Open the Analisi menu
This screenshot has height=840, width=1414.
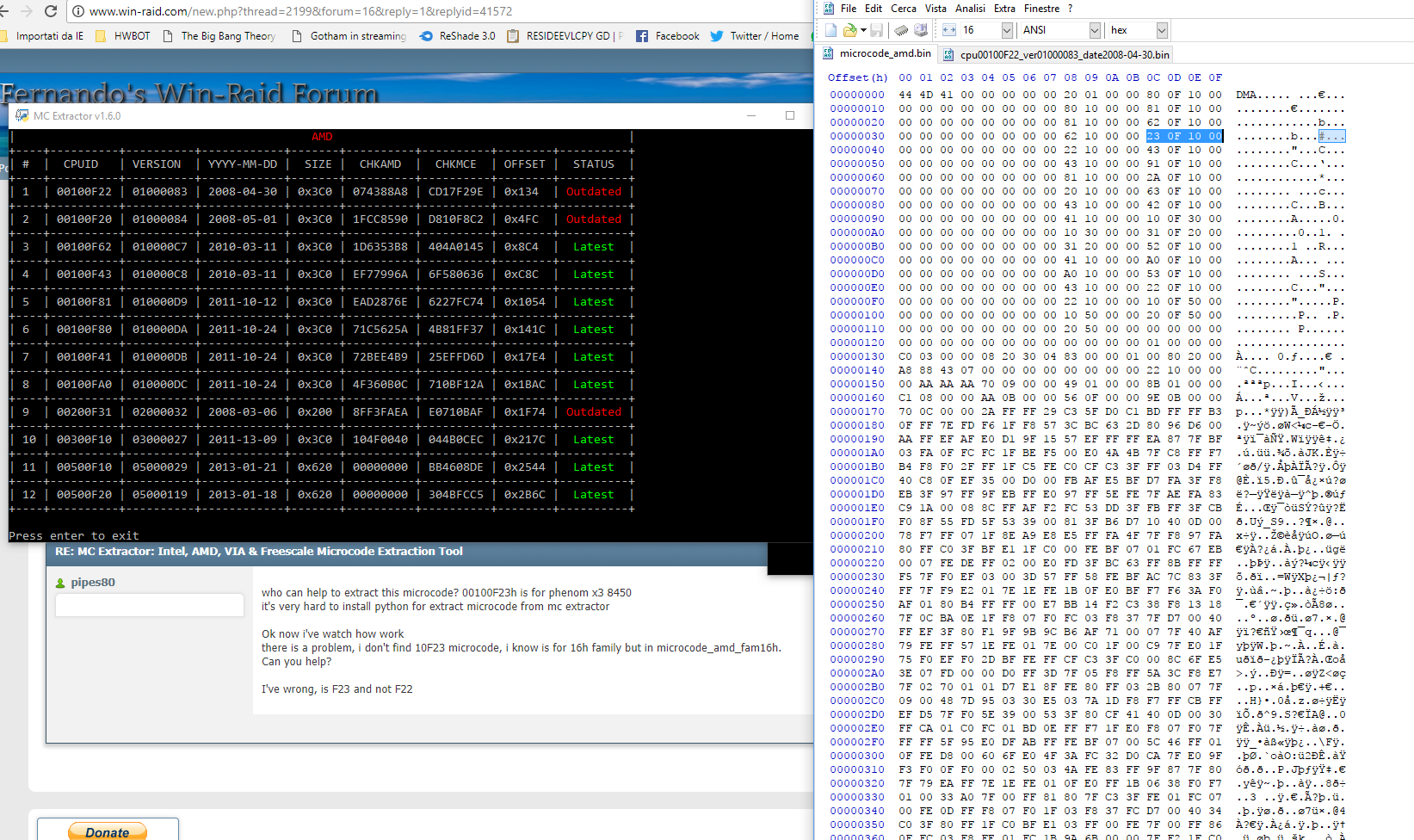click(x=970, y=9)
